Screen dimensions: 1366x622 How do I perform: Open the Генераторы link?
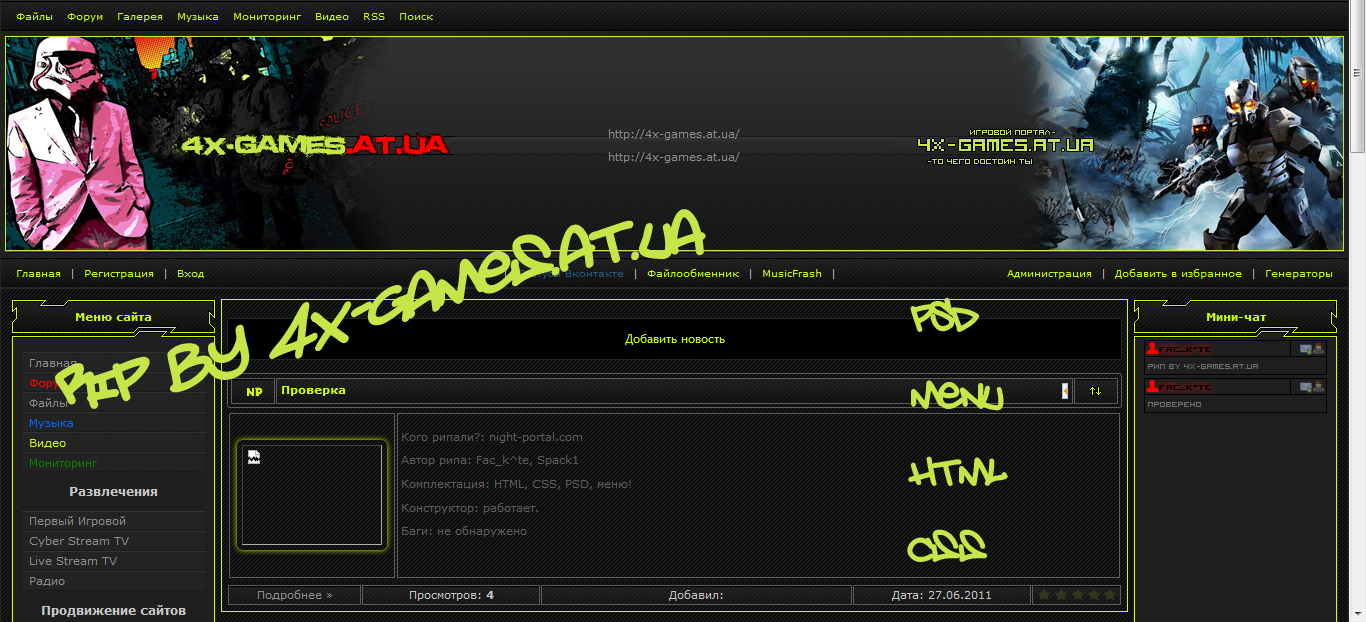[x=1299, y=274]
